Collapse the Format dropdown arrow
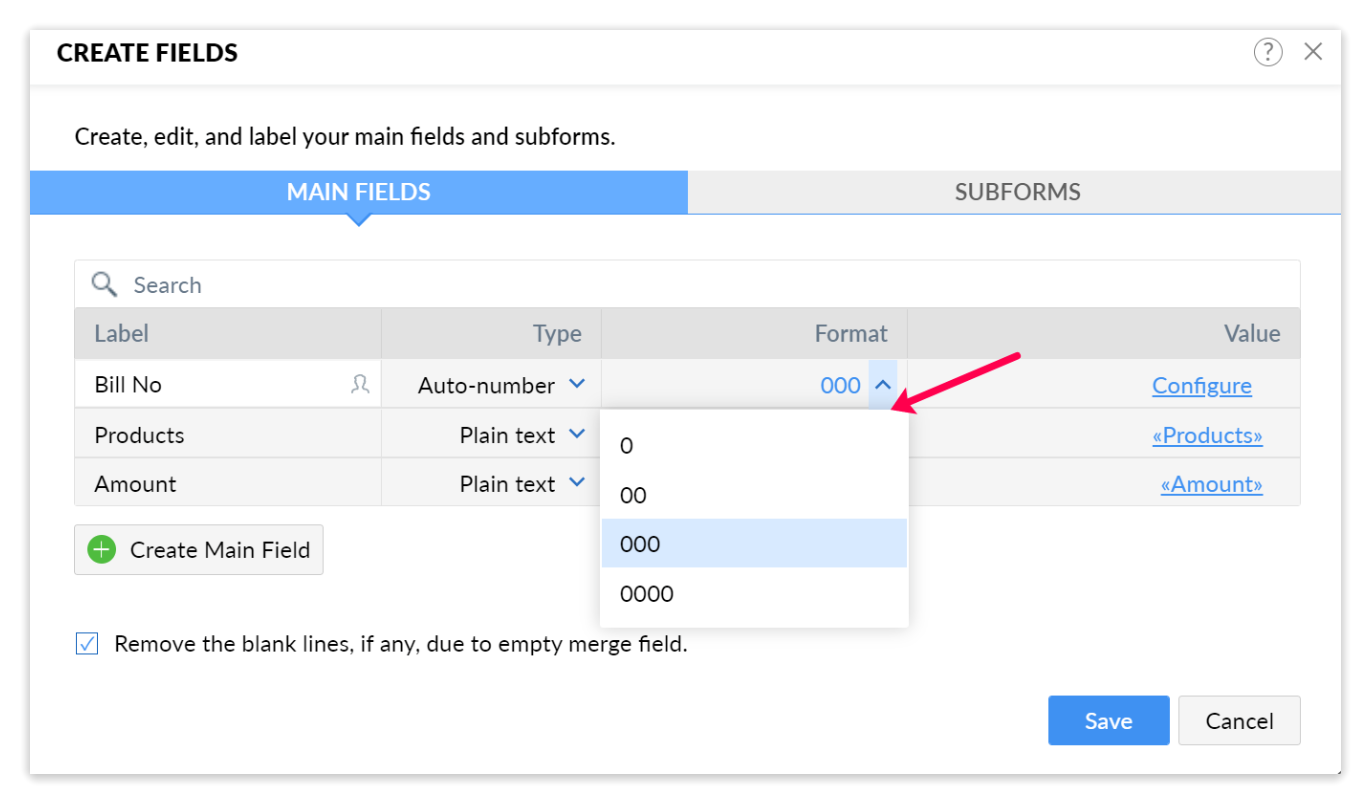The width and height of the screenshot is (1371, 804). pos(882,385)
